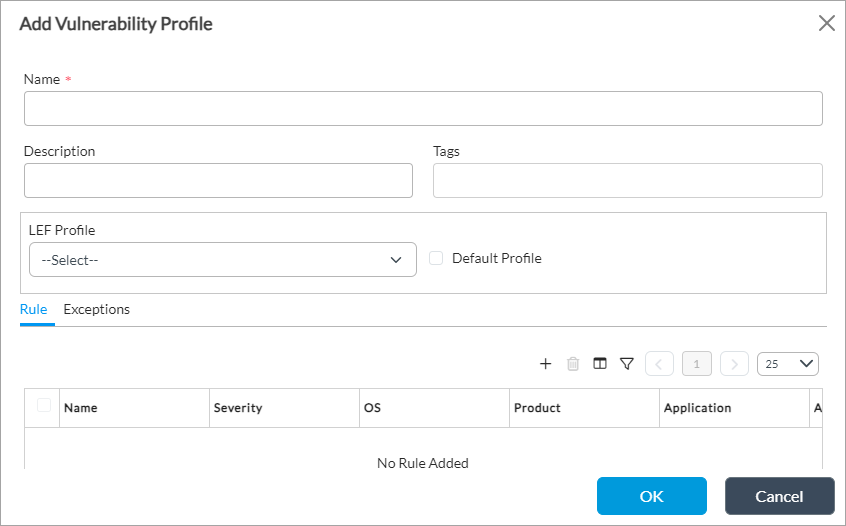Viewport: 846px width, 526px height.
Task: Toggle select-all checkbox in table header
Action: (x=44, y=405)
